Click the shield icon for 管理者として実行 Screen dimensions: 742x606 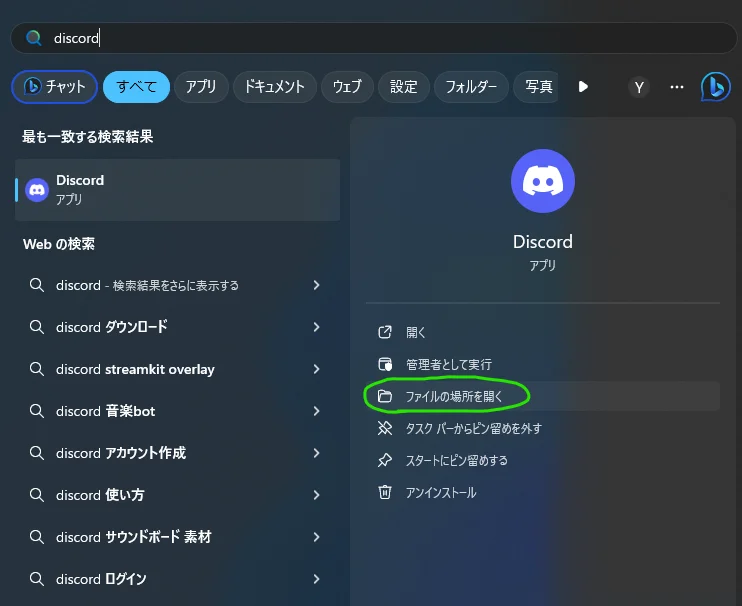click(385, 364)
